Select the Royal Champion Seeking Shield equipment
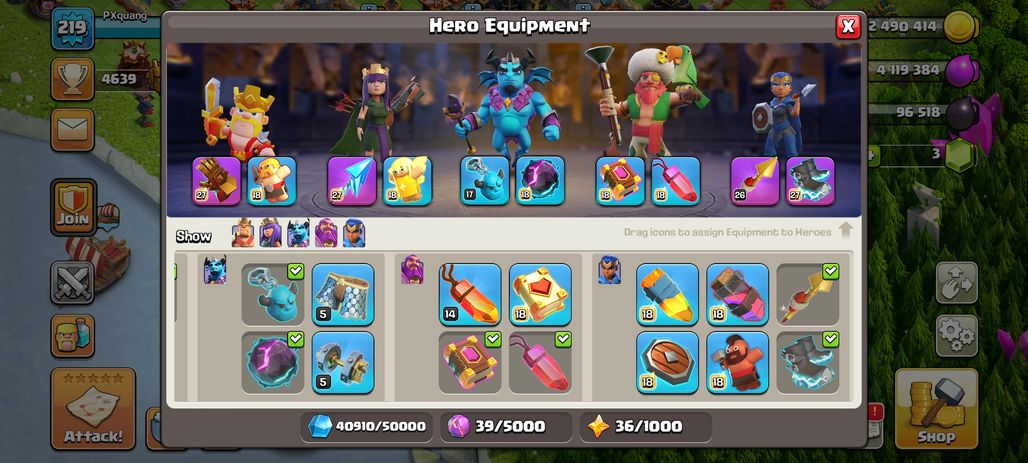 667,362
